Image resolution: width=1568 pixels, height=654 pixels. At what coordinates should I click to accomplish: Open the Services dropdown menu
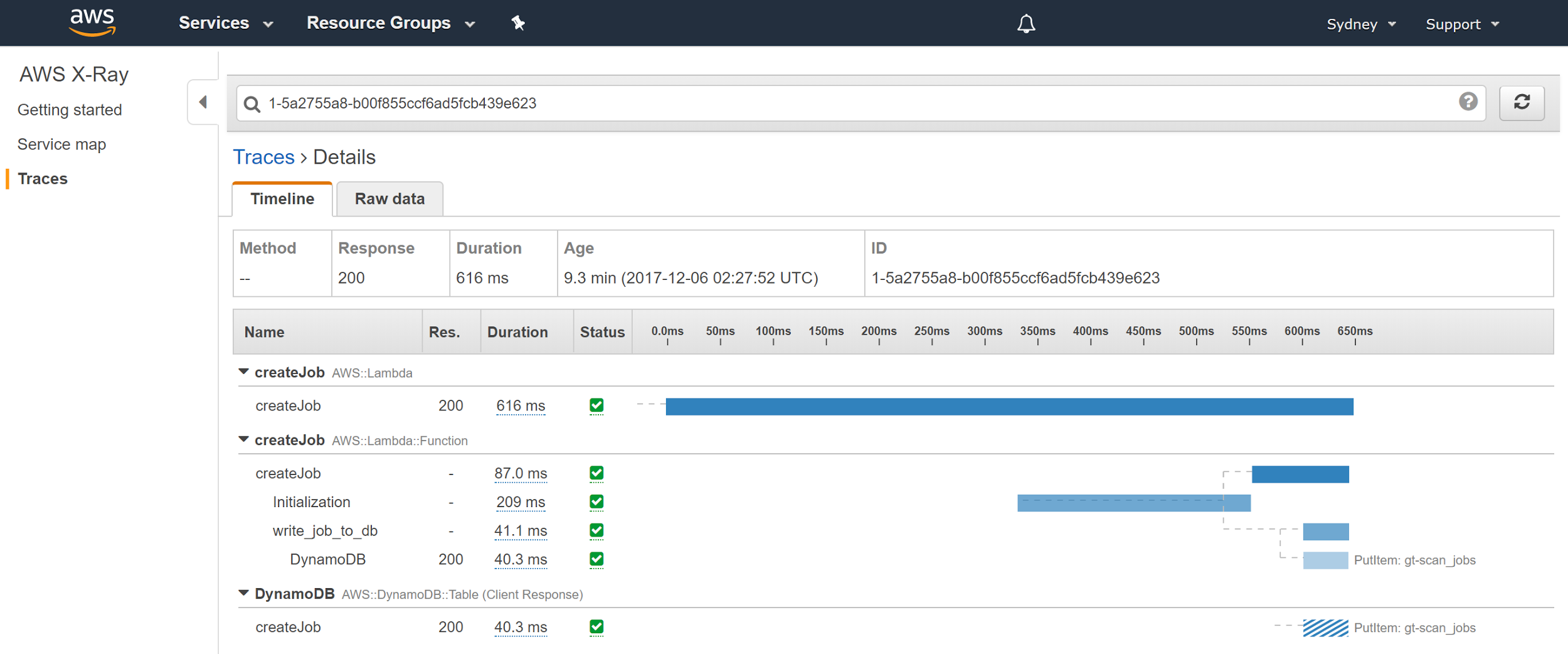(x=226, y=23)
